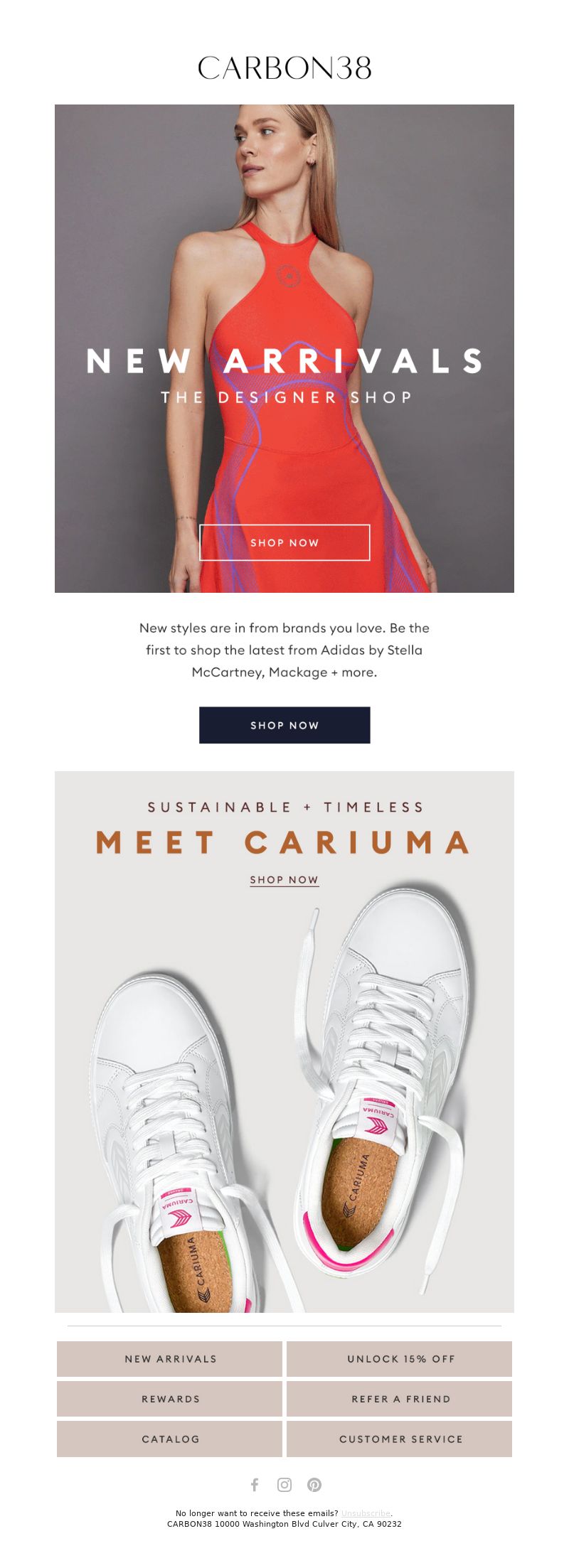Click the New Arrivals headline text
Viewport: 569px width, 1568px height.
(284, 360)
